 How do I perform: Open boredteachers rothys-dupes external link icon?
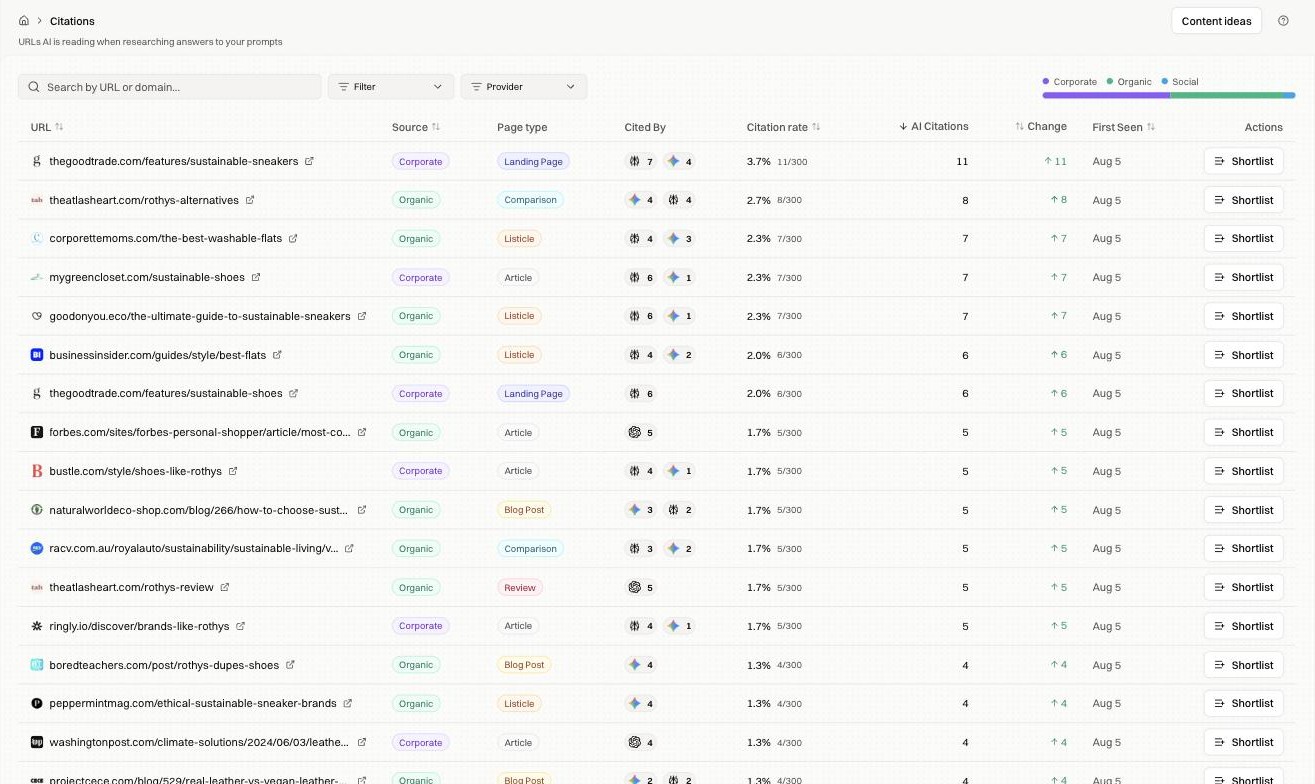(x=290, y=665)
